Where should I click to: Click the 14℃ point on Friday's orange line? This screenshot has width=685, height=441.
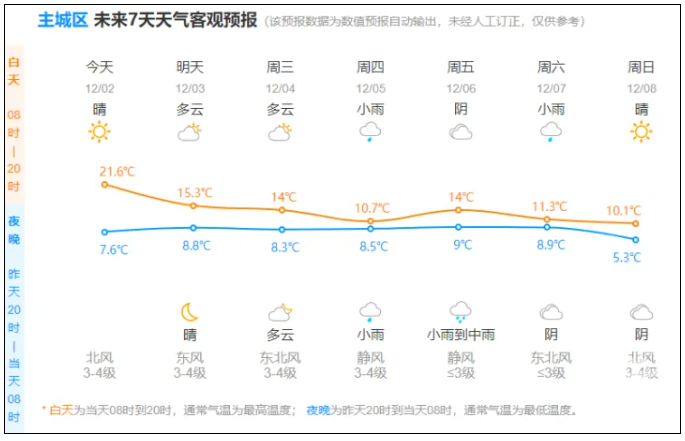(x=459, y=209)
